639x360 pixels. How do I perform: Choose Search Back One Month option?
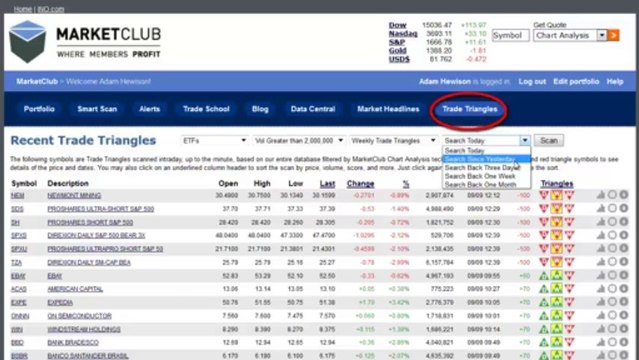pos(487,184)
